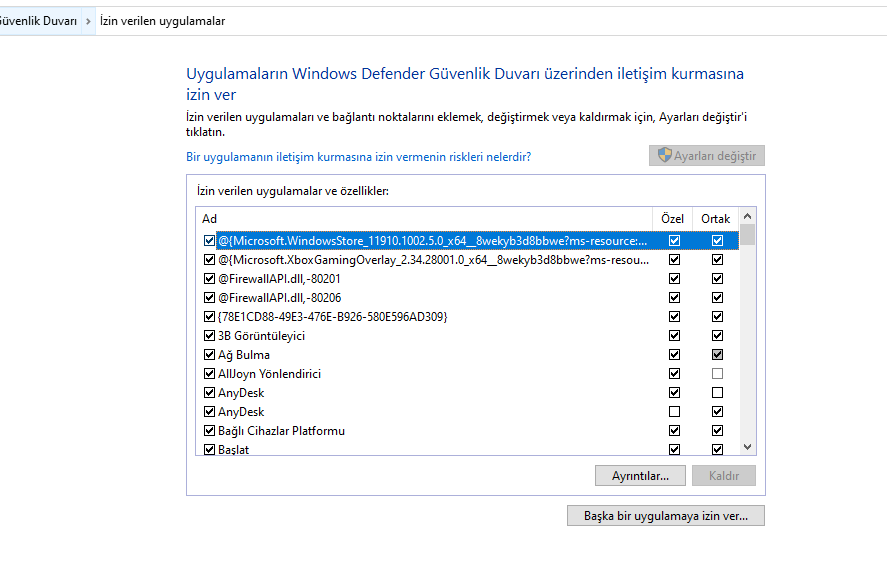Select the @FirewallAPI.dll,-80201 list entry
This screenshot has width=887, height=585.
(x=279, y=279)
